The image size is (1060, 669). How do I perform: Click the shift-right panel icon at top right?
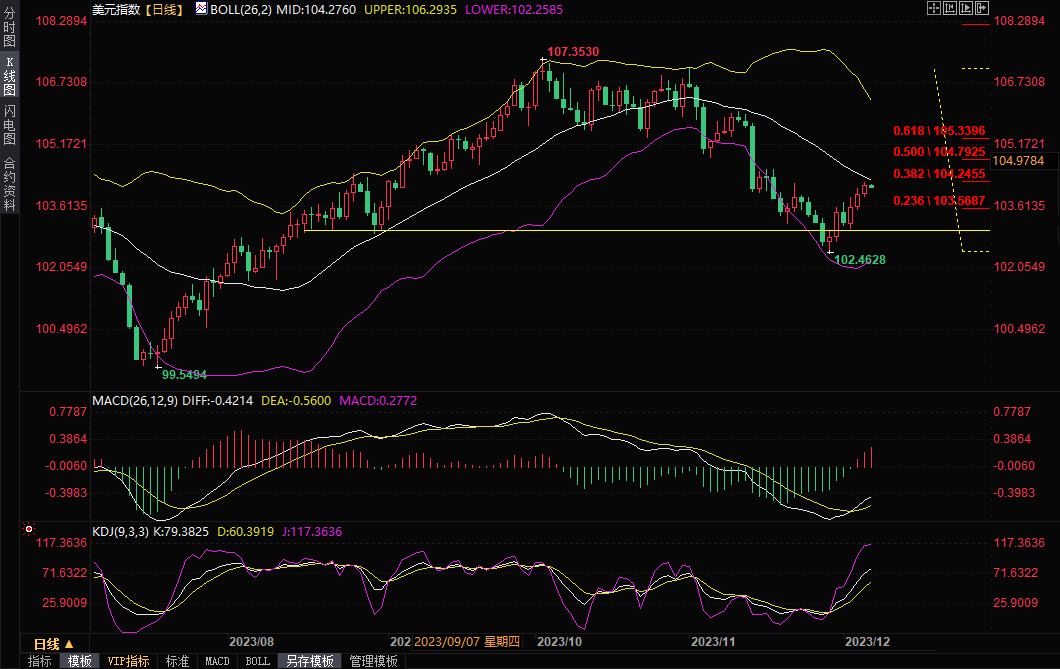(982, 8)
